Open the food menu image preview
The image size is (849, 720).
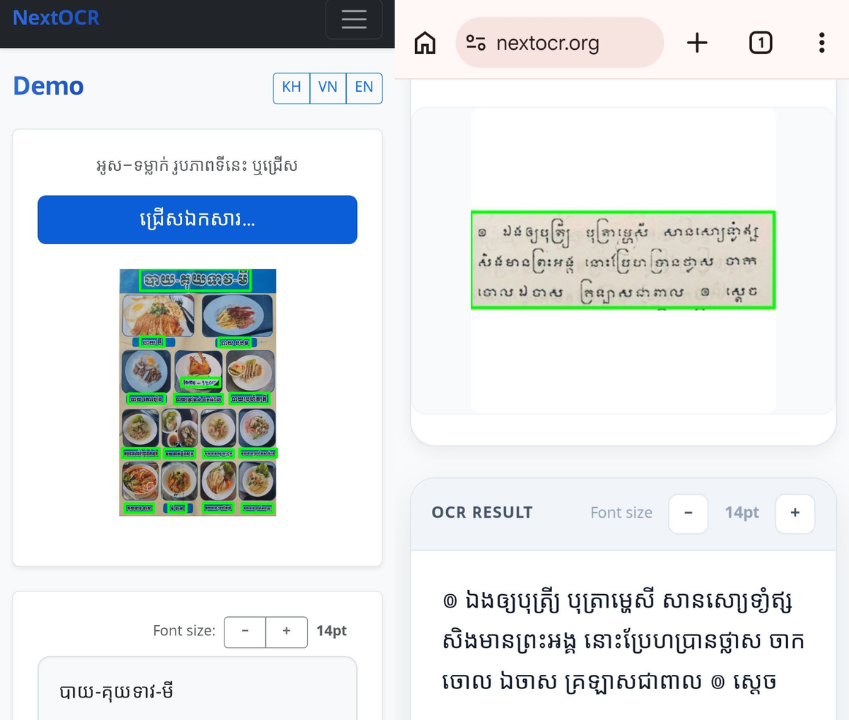(198, 392)
